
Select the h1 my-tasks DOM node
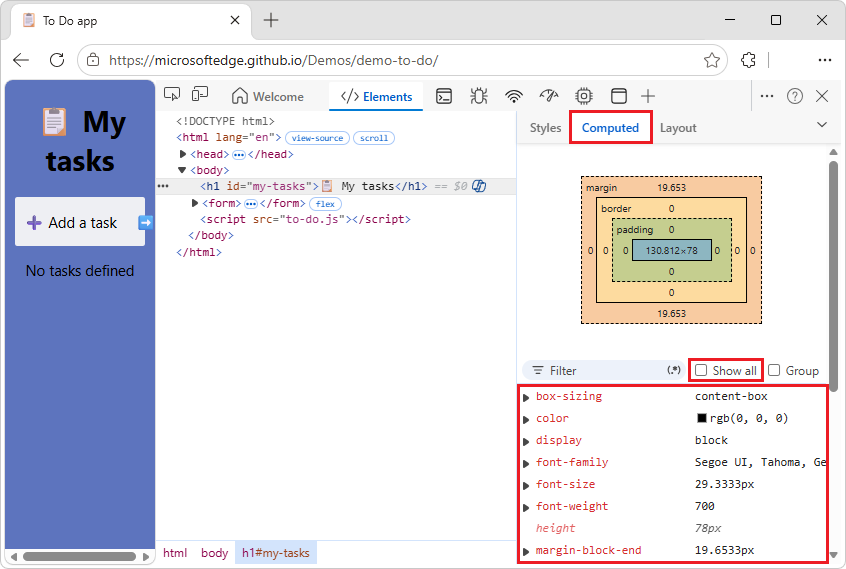[x=313, y=186]
